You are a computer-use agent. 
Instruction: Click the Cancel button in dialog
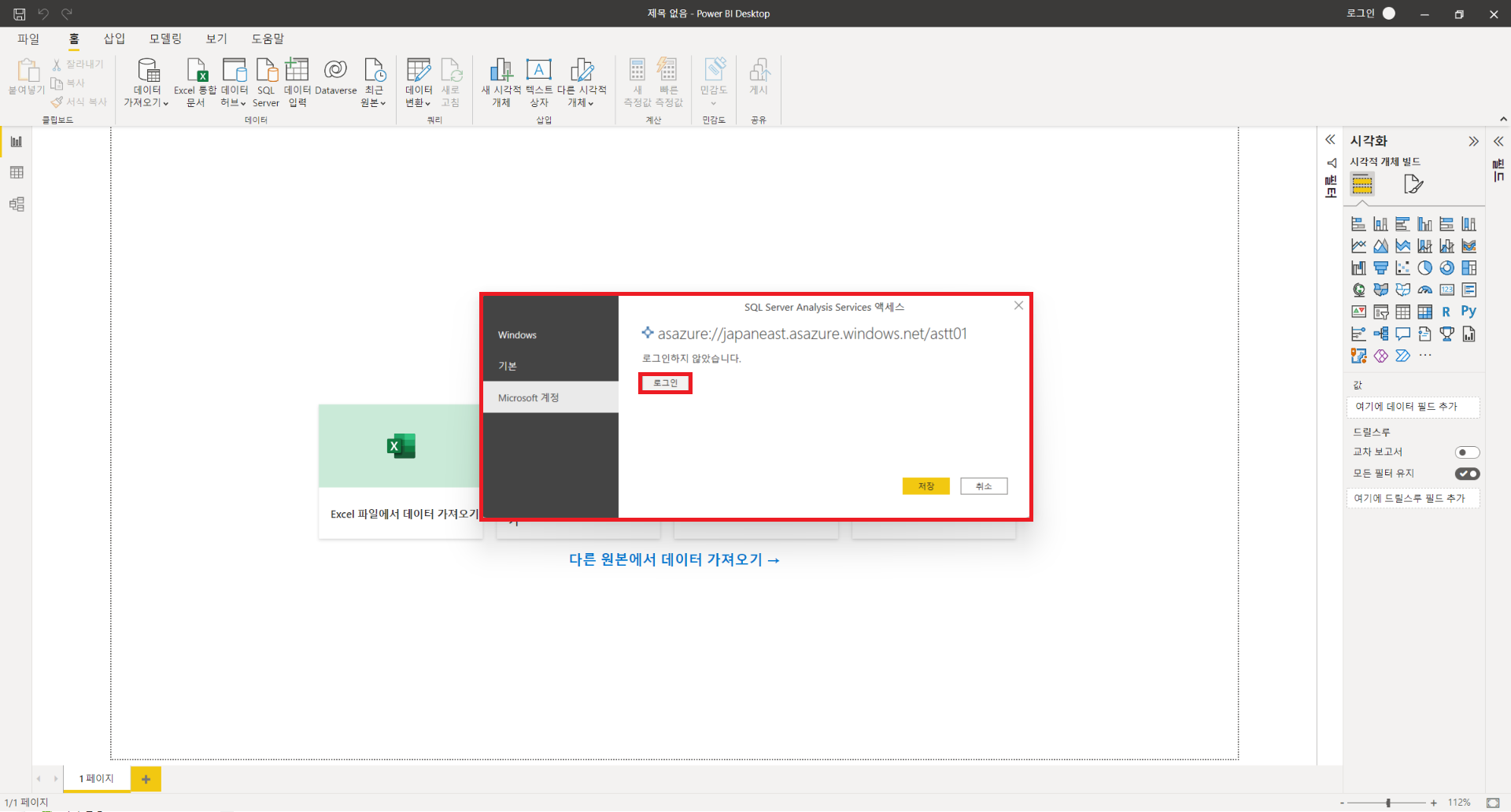(984, 486)
